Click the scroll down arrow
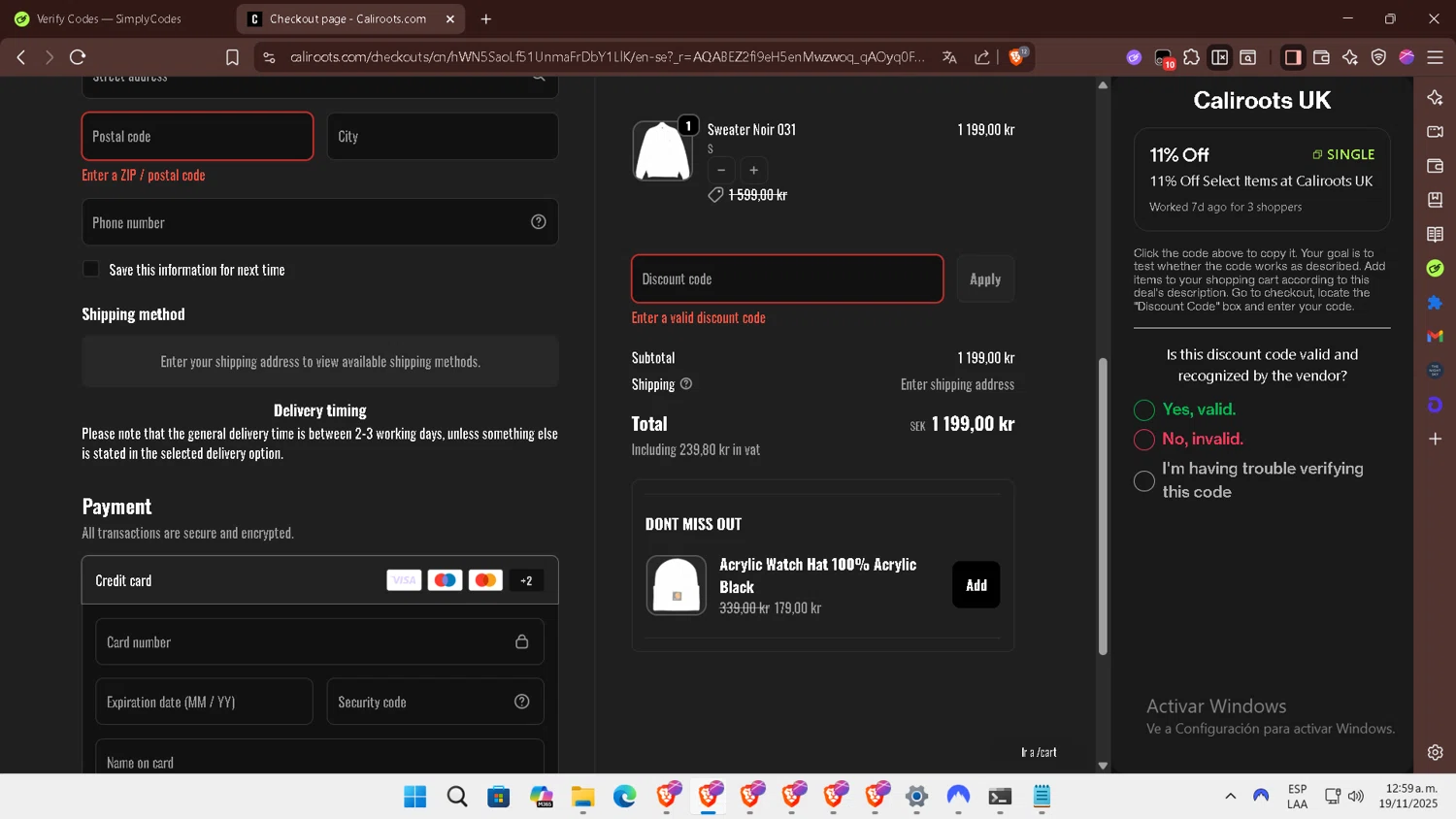The width and height of the screenshot is (1456, 819). coord(1103,766)
